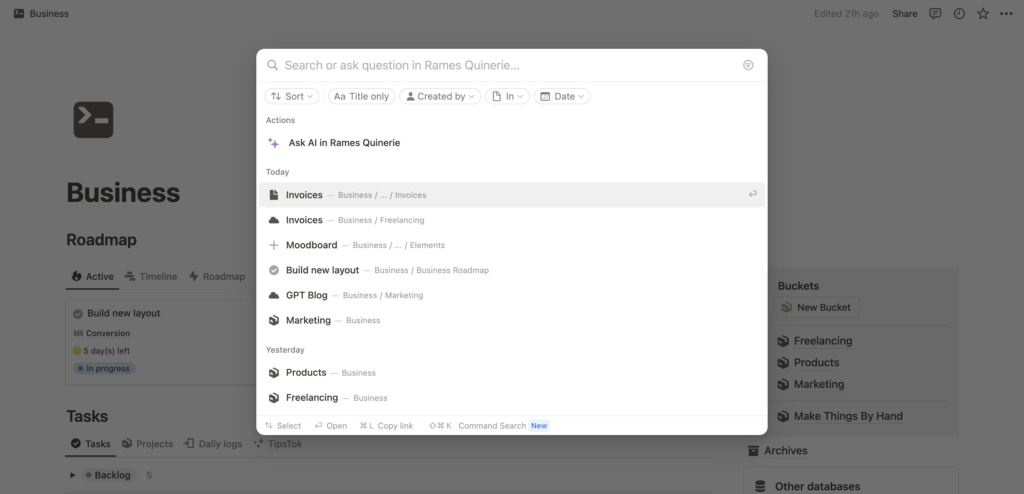Select the Tasks tab
Image resolution: width=1024 pixels, height=494 pixels.
coord(91,444)
